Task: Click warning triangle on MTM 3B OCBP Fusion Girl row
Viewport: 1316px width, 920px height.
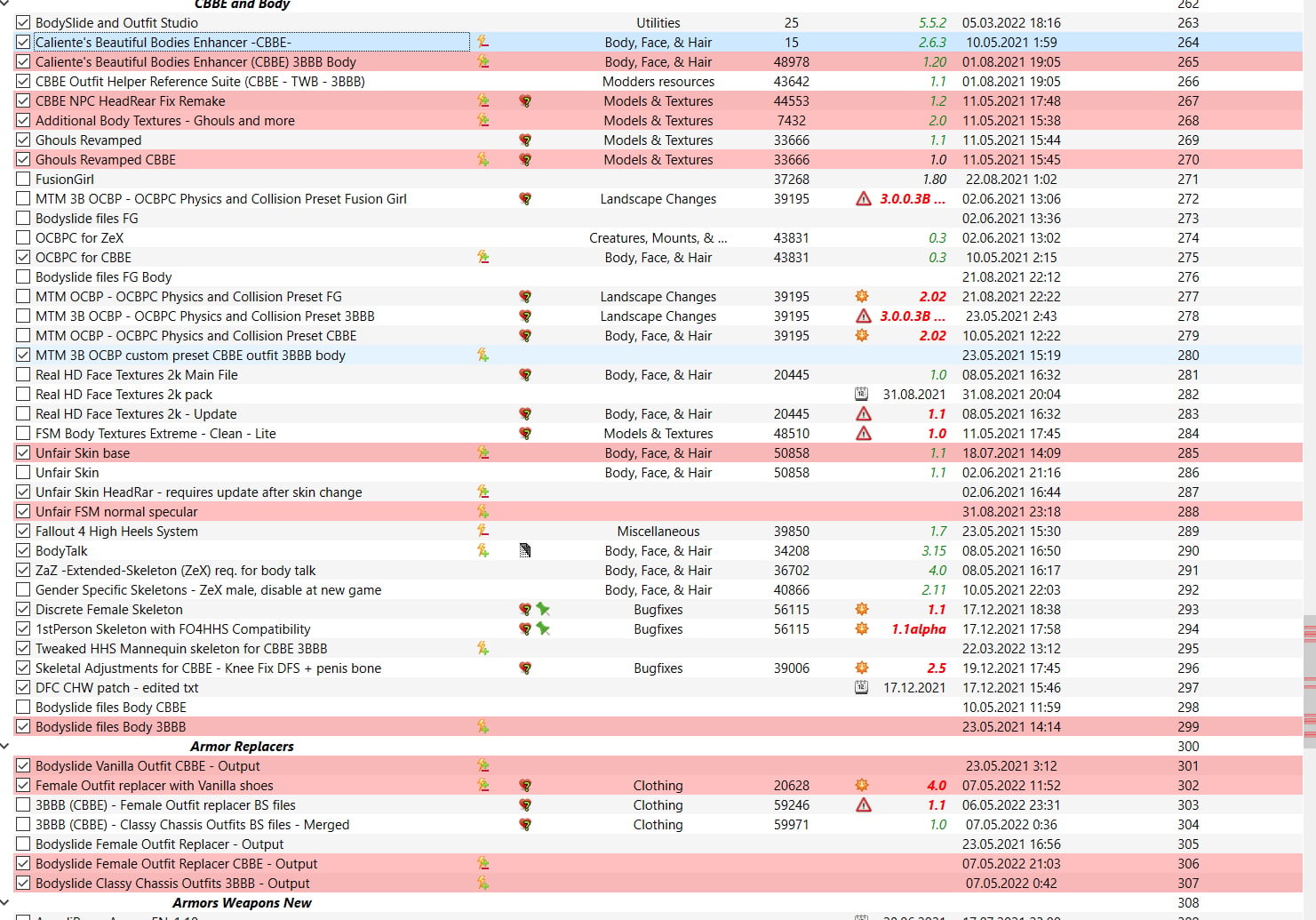Action: 863,199
